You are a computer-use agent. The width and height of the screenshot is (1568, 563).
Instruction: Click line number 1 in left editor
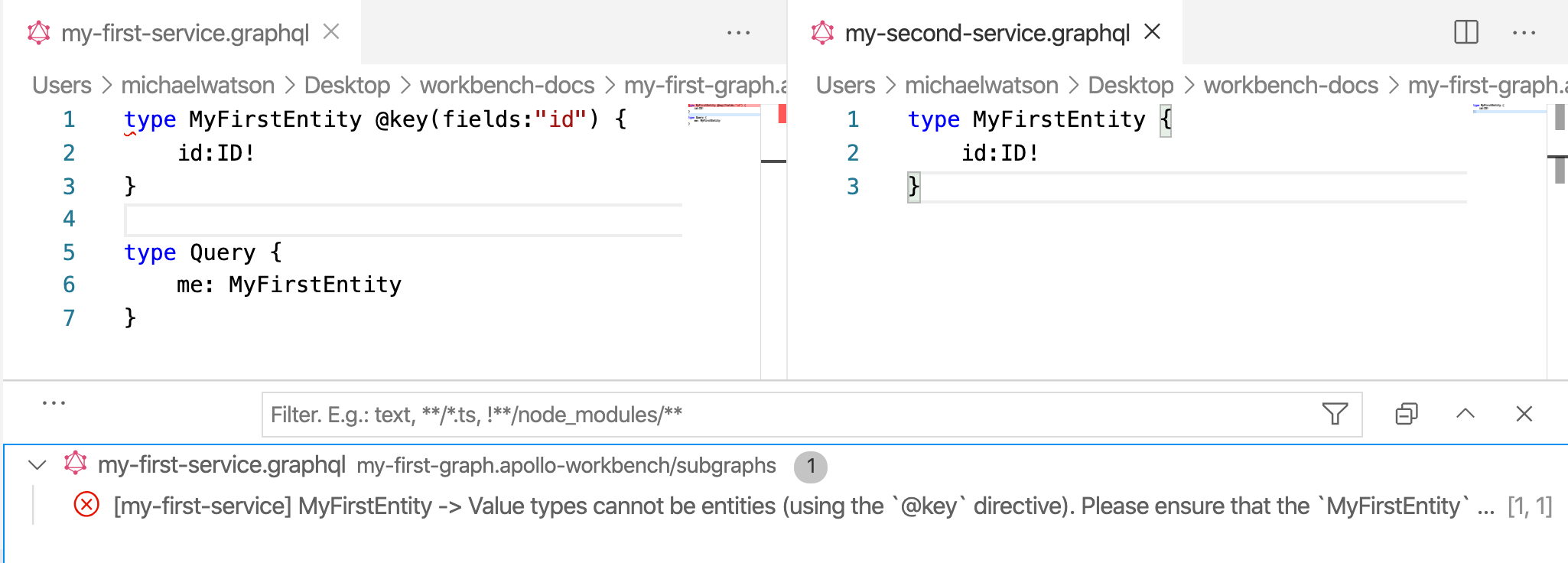(69, 119)
